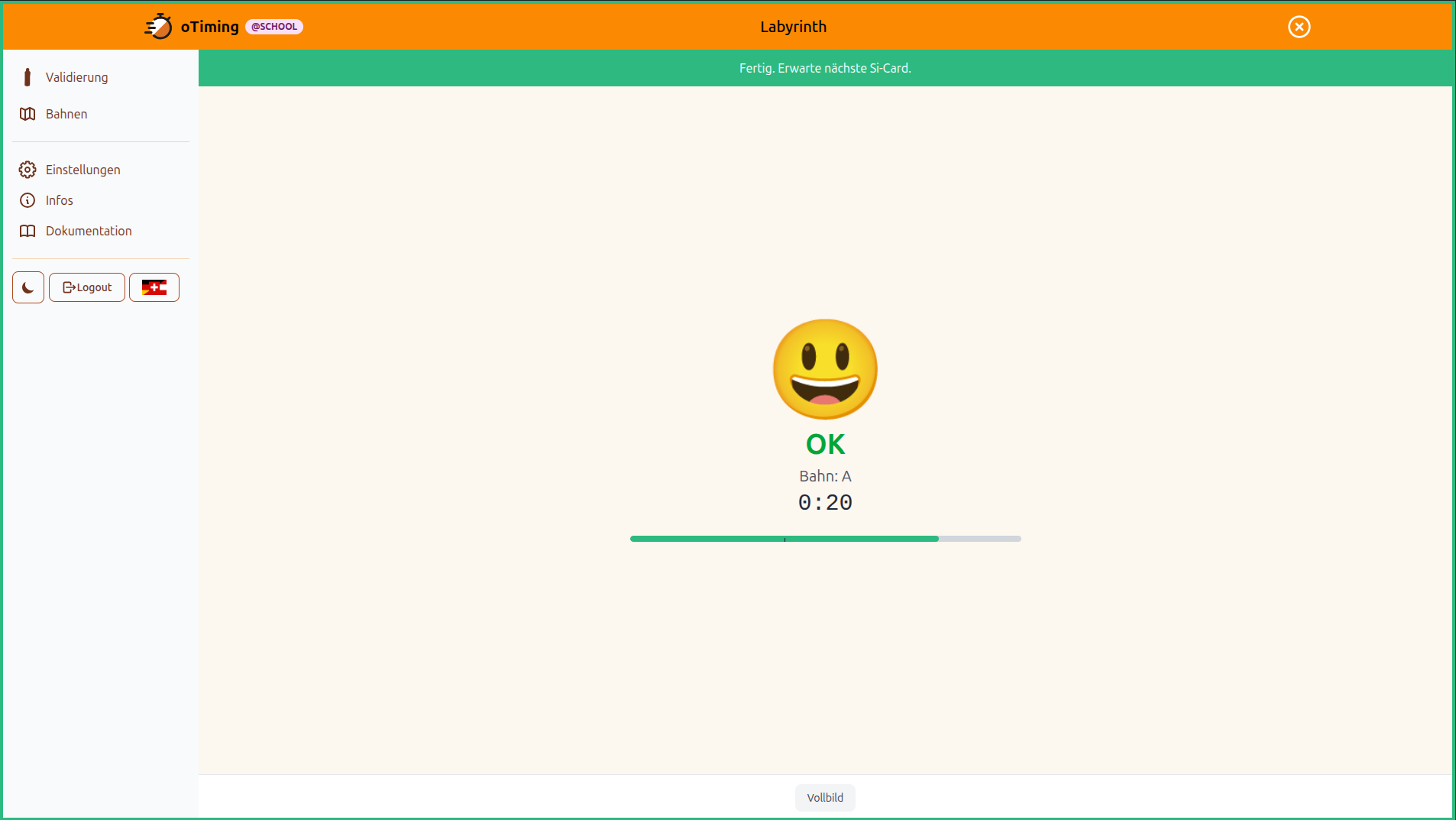
Task: Click the oTiming brand name text
Action: 209,27
